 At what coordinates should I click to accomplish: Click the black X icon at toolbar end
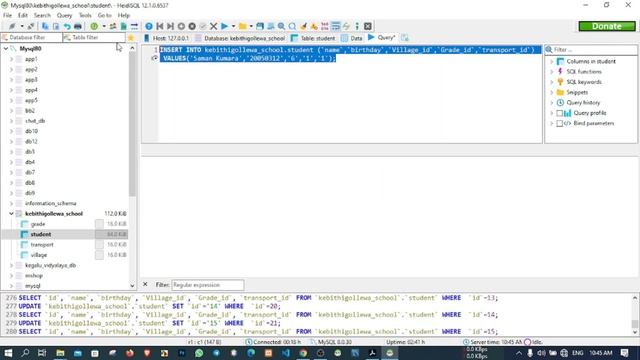[368, 26]
